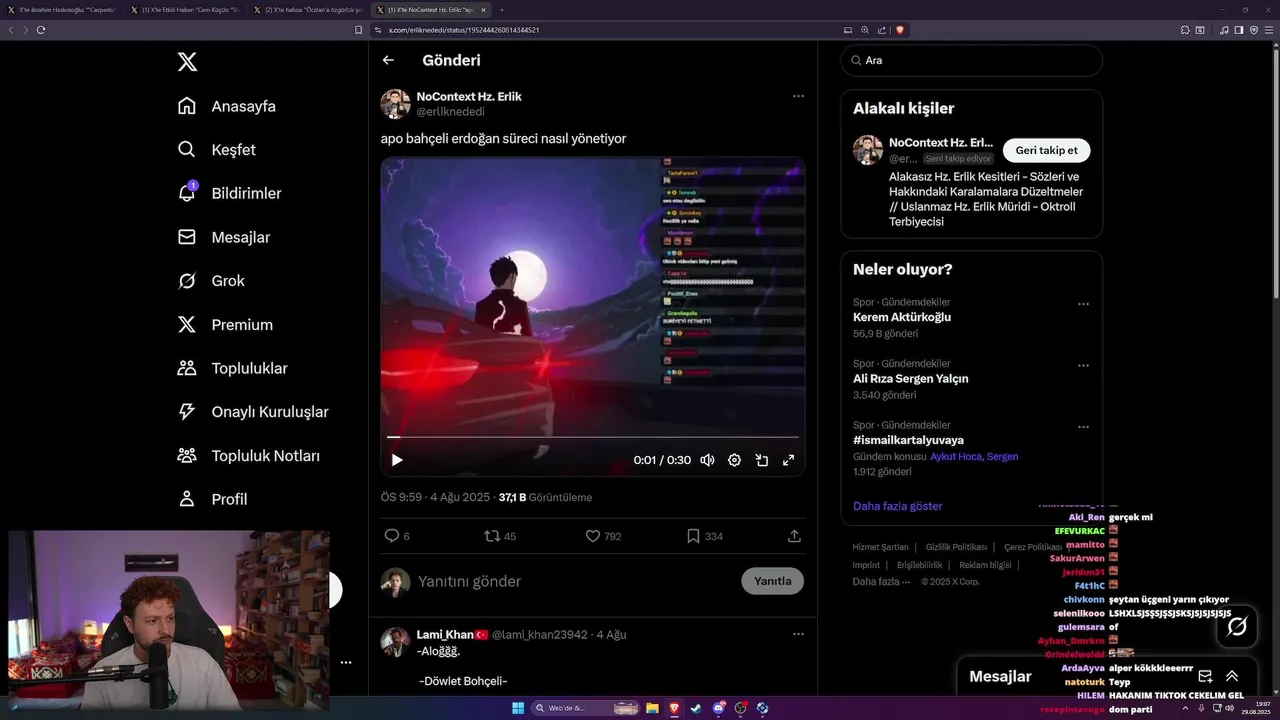
Task: Open the Kerem Aktürkoğlu trend
Action: click(x=902, y=317)
